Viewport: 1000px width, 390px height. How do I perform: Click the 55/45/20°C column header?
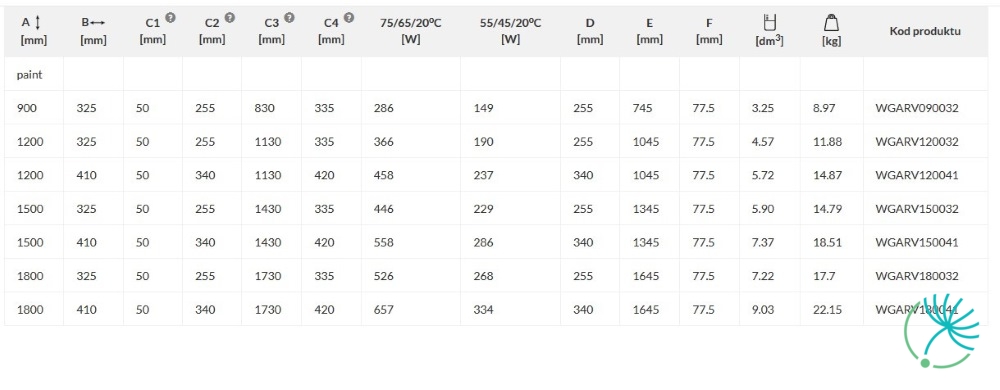pyautogui.click(x=510, y=31)
